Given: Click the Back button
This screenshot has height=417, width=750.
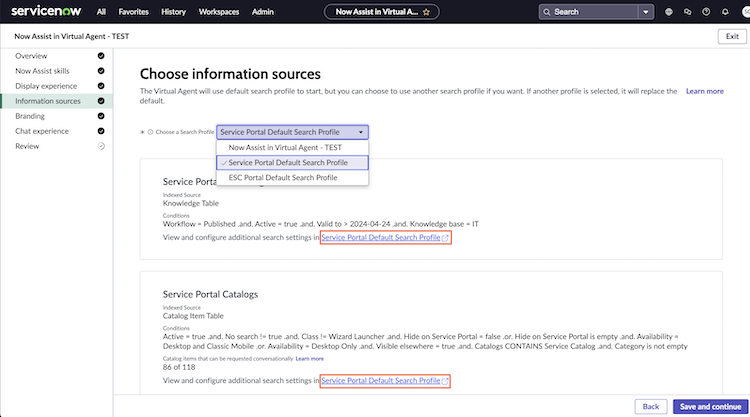Looking at the screenshot, I should [x=651, y=406].
